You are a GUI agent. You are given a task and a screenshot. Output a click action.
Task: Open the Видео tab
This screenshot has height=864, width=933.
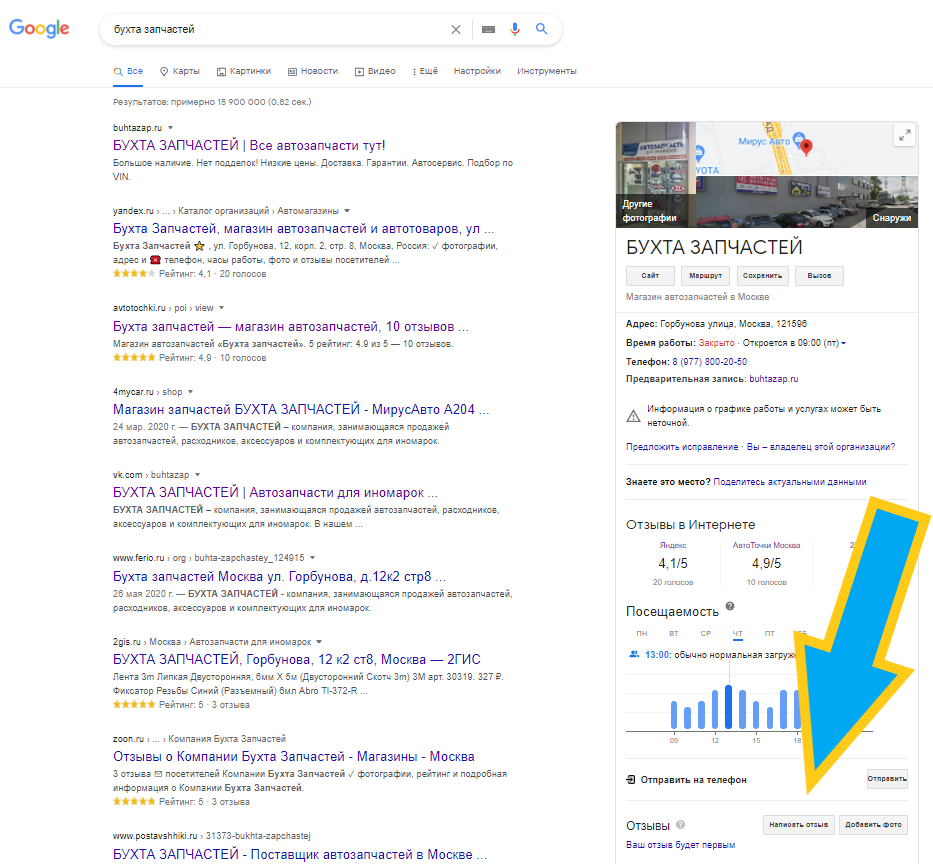tap(375, 71)
